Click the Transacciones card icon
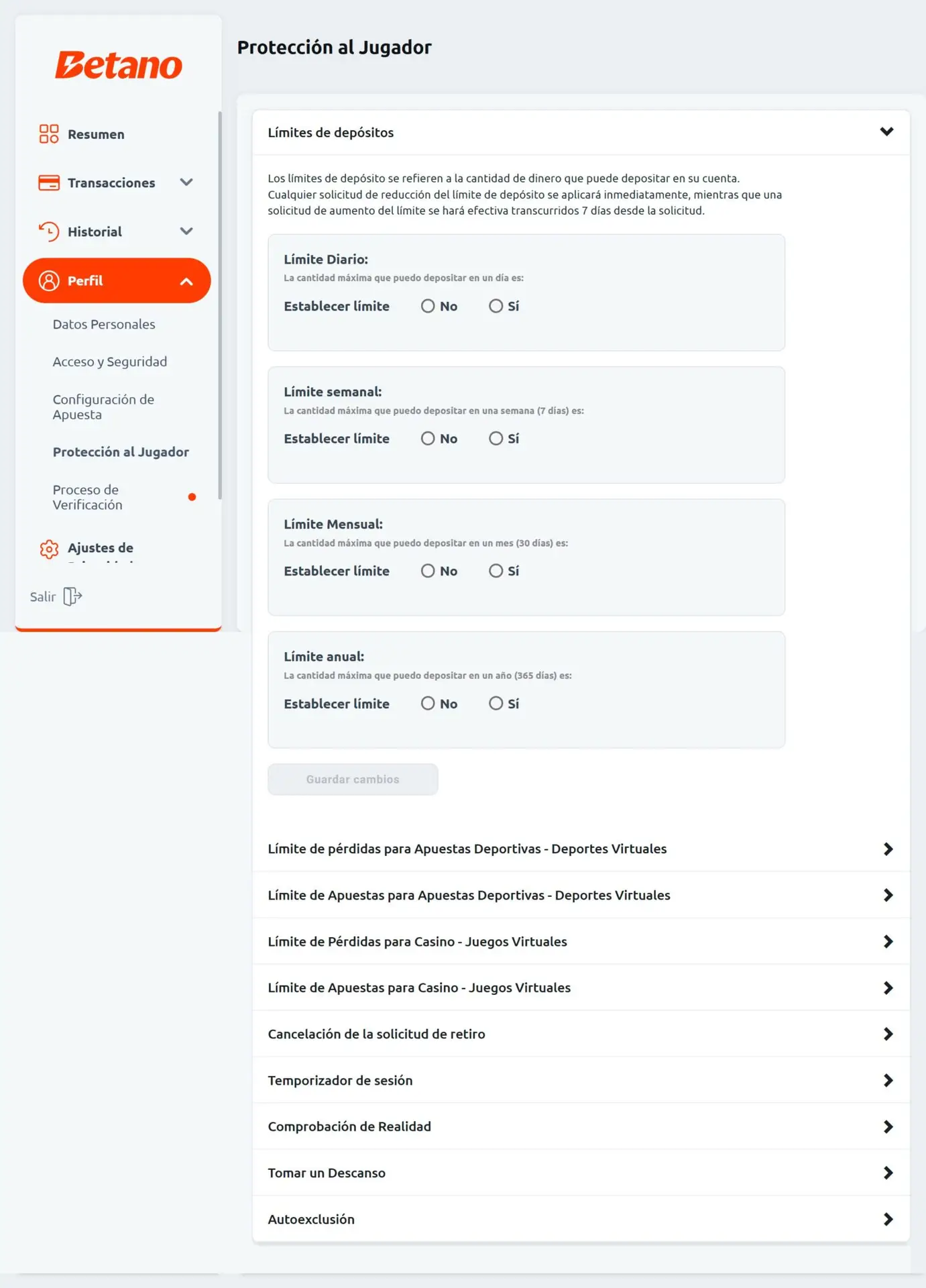Screen dimensions: 926x1288 tap(48, 182)
